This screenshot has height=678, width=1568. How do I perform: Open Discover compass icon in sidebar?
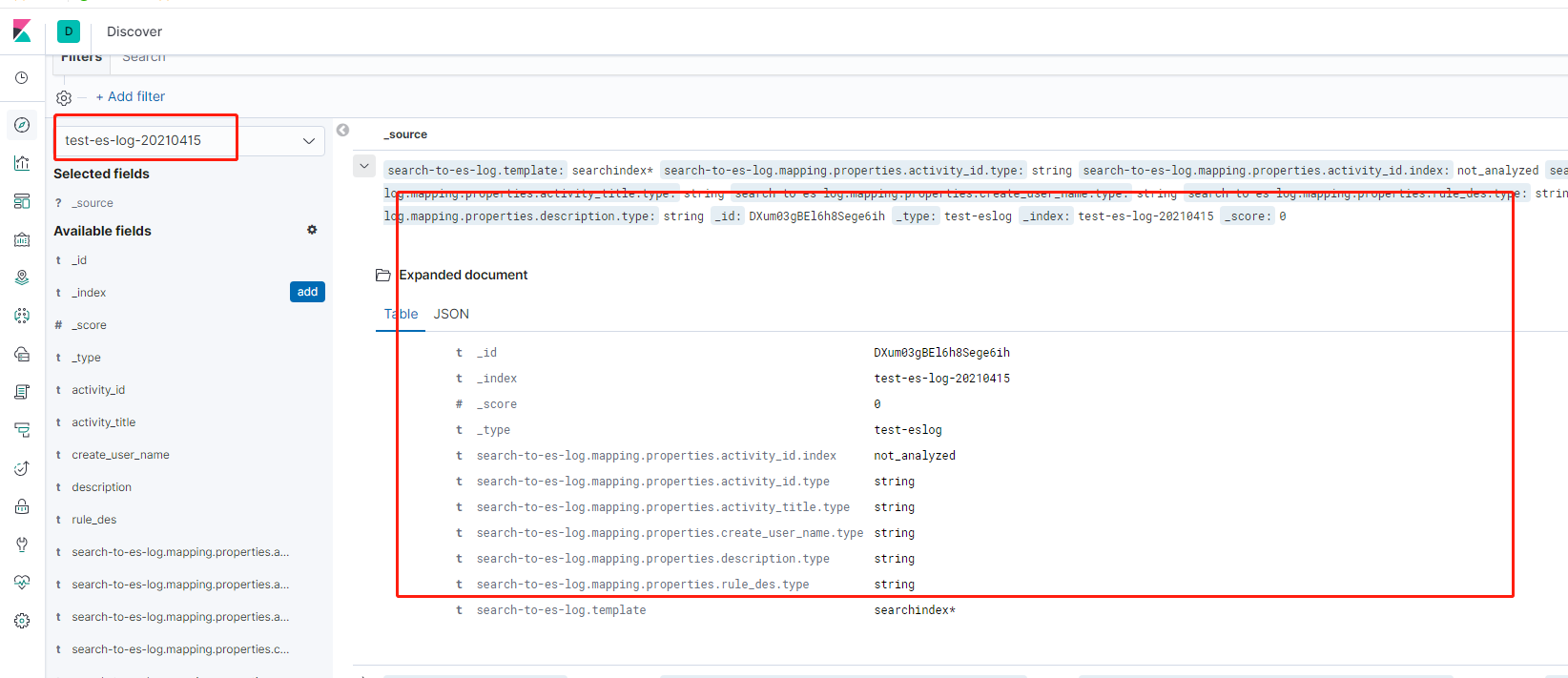click(22, 125)
